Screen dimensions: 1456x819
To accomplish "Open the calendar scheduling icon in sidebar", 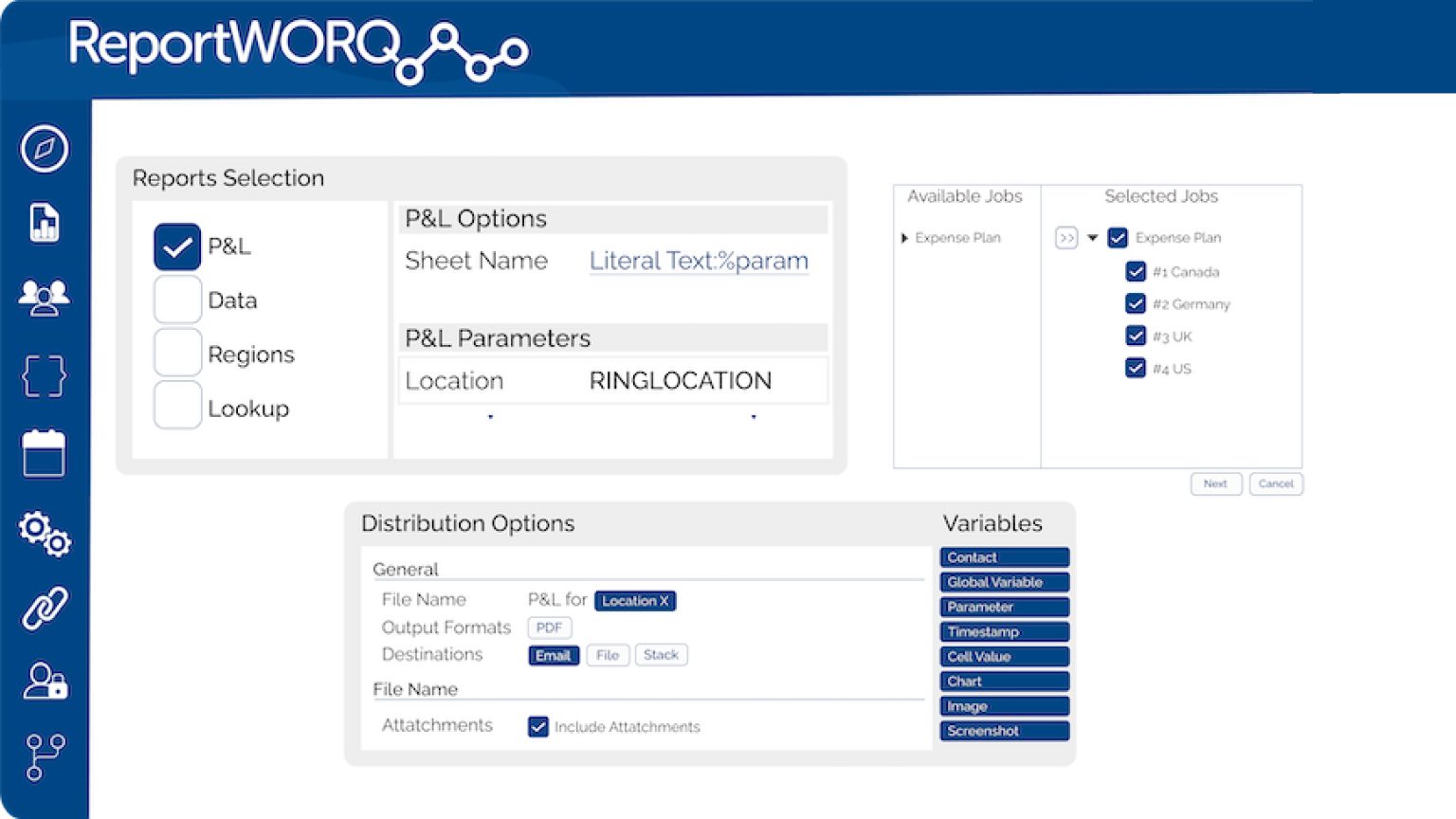I will click(43, 453).
